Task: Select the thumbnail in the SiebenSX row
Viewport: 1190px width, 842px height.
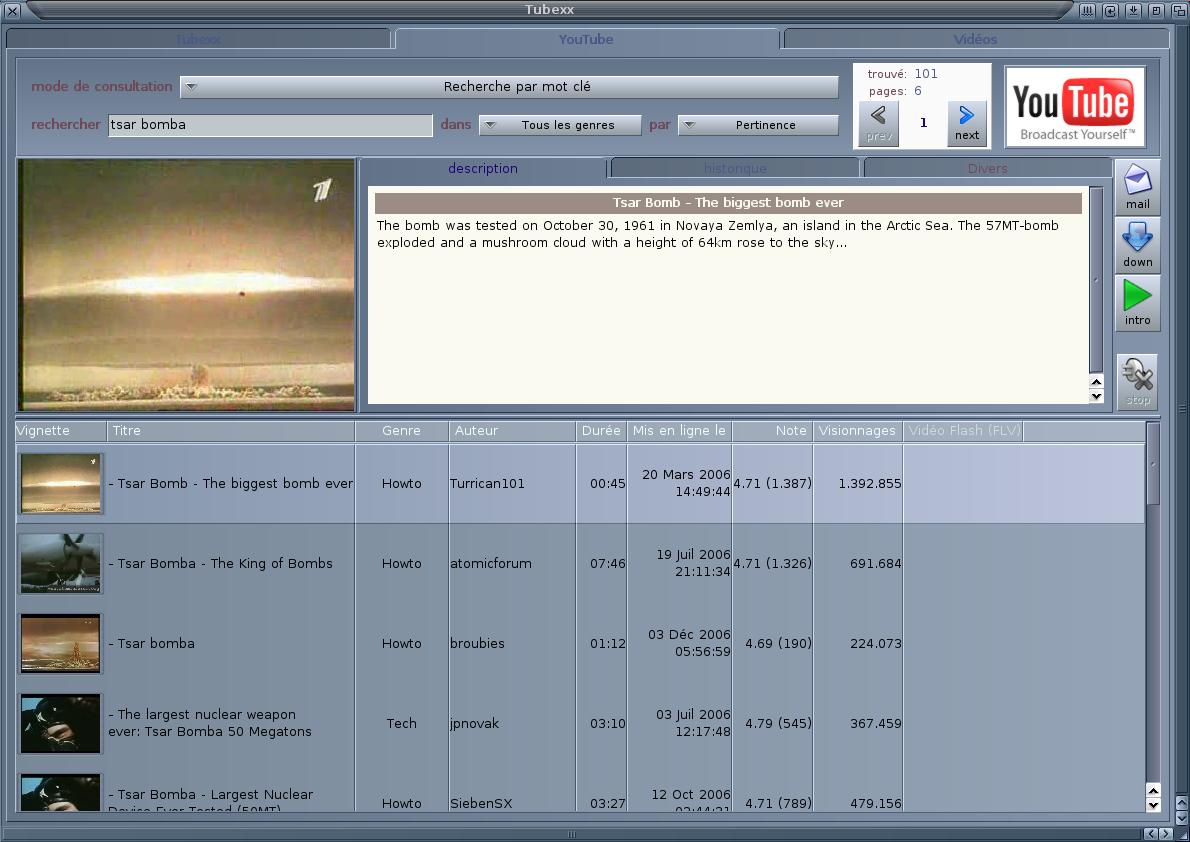Action: coord(61,793)
